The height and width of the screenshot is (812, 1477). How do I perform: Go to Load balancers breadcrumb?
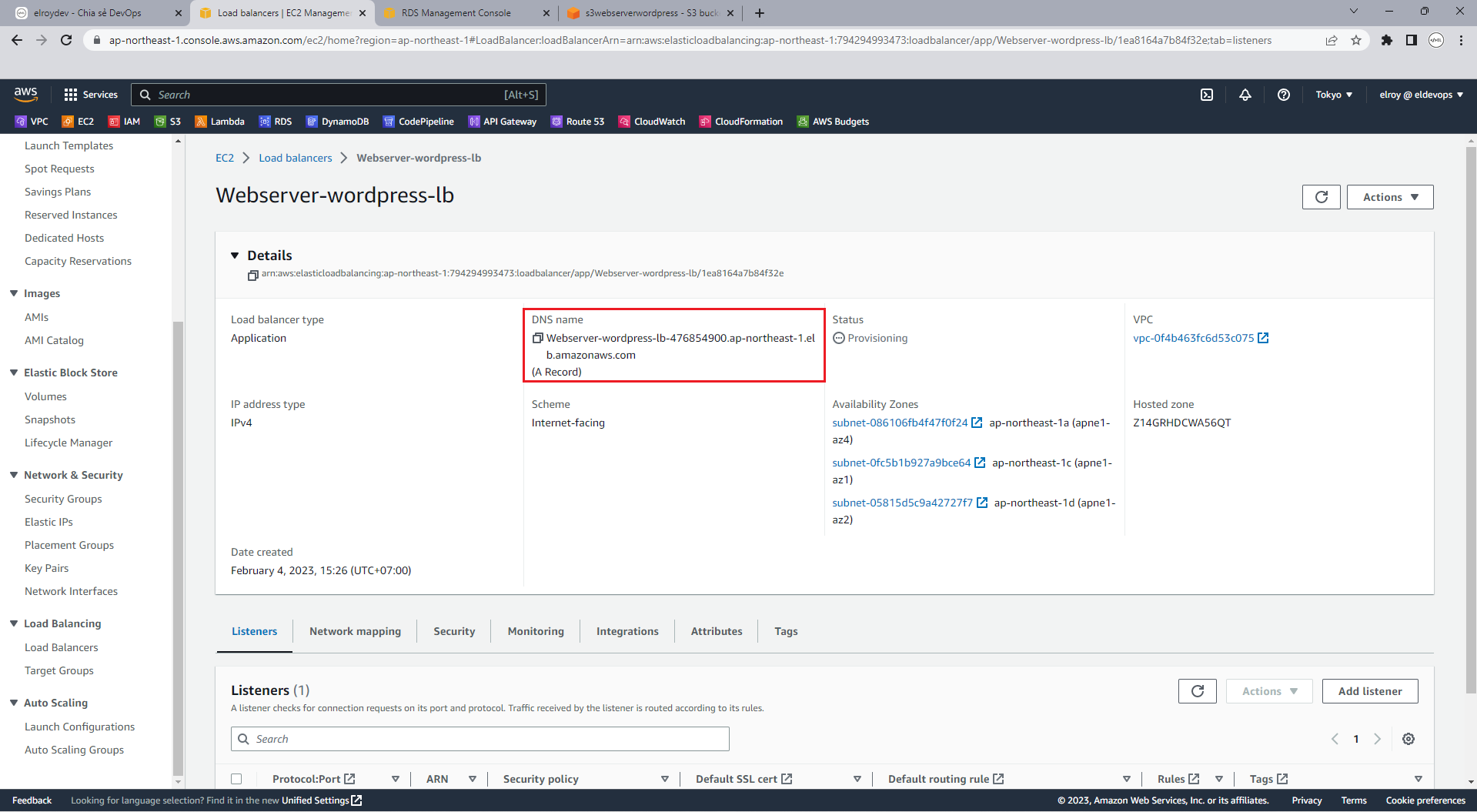[295, 158]
